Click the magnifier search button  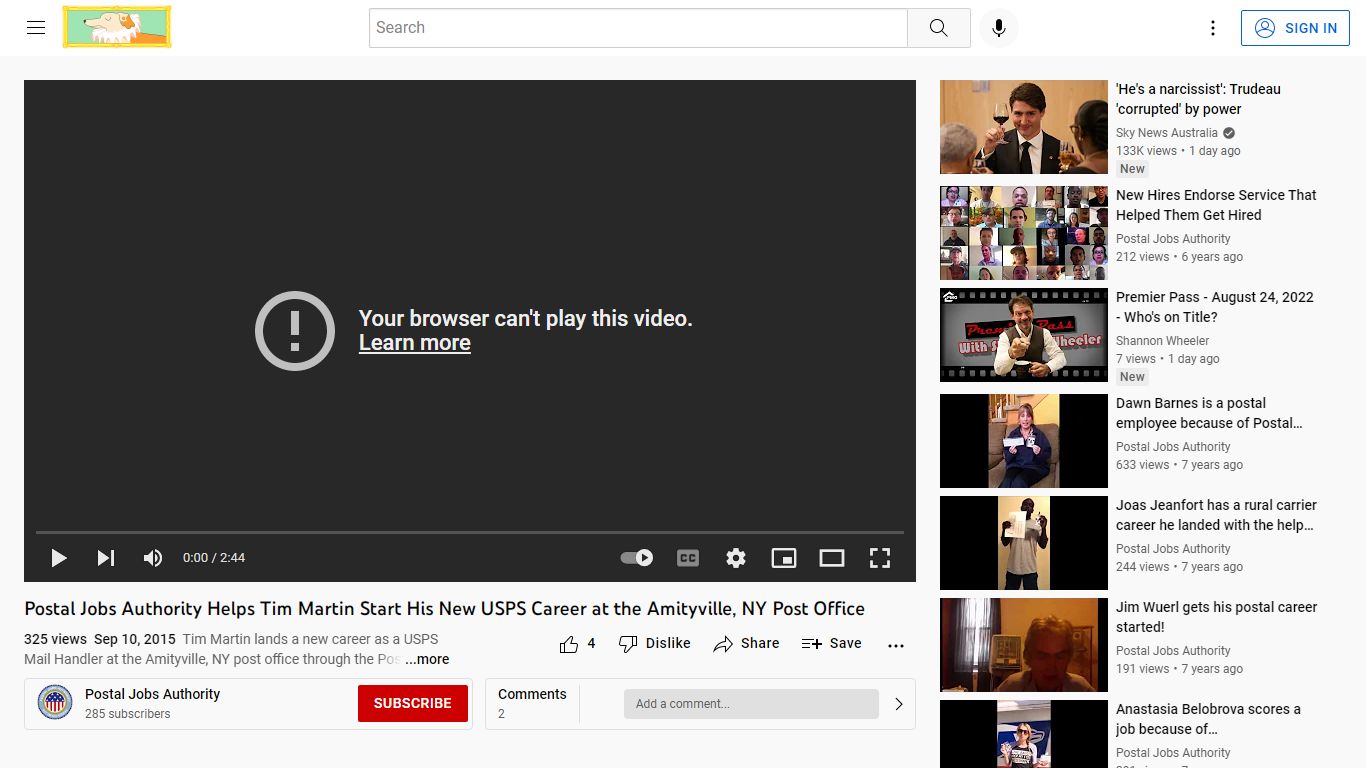pos(938,28)
